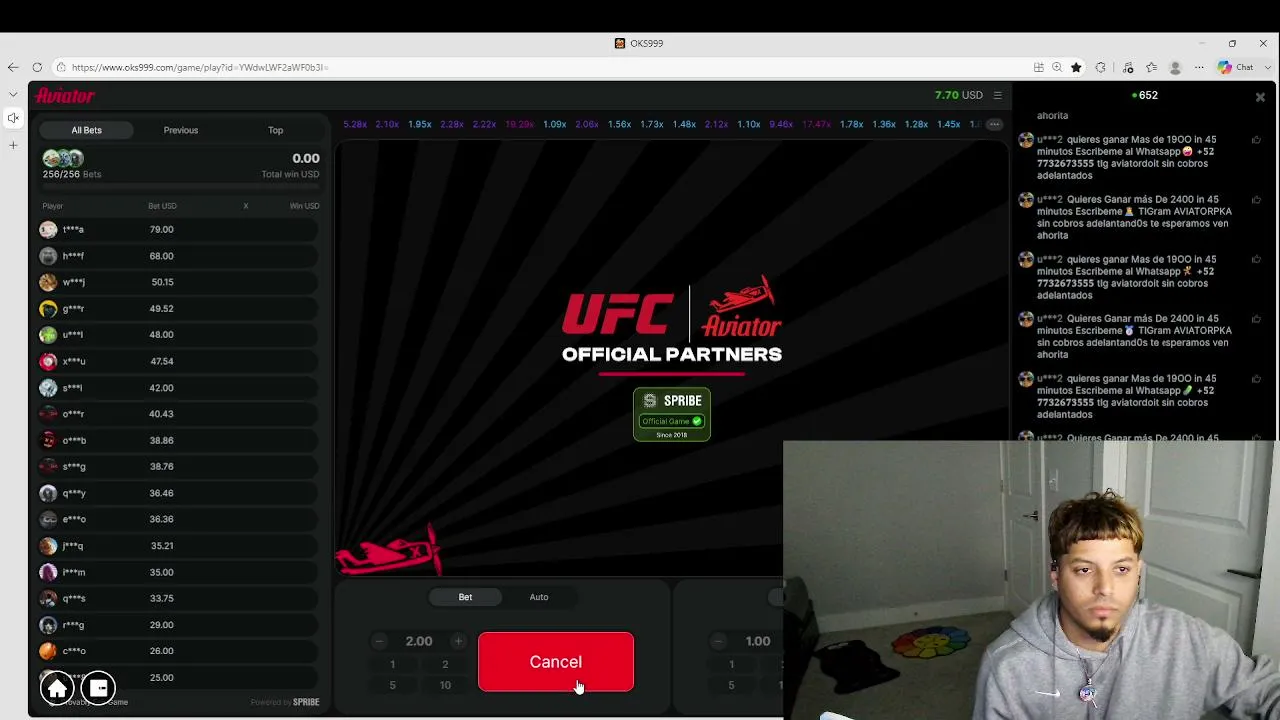Click the 9.46x multiplier in history
Image resolution: width=1280 pixels, height=720 pixels.
pos(781,124)
